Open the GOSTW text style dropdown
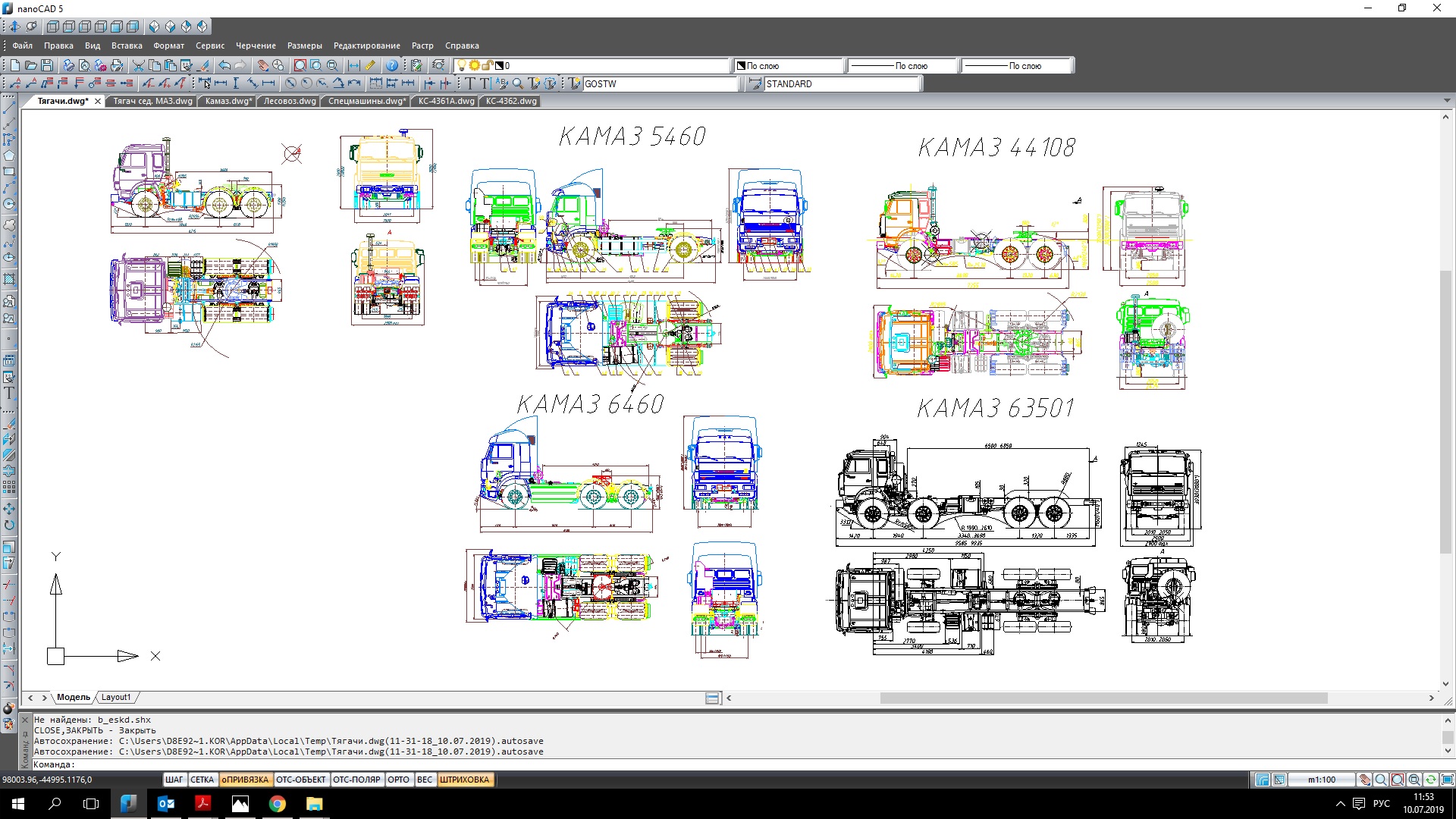 click(x=660, y=84)
